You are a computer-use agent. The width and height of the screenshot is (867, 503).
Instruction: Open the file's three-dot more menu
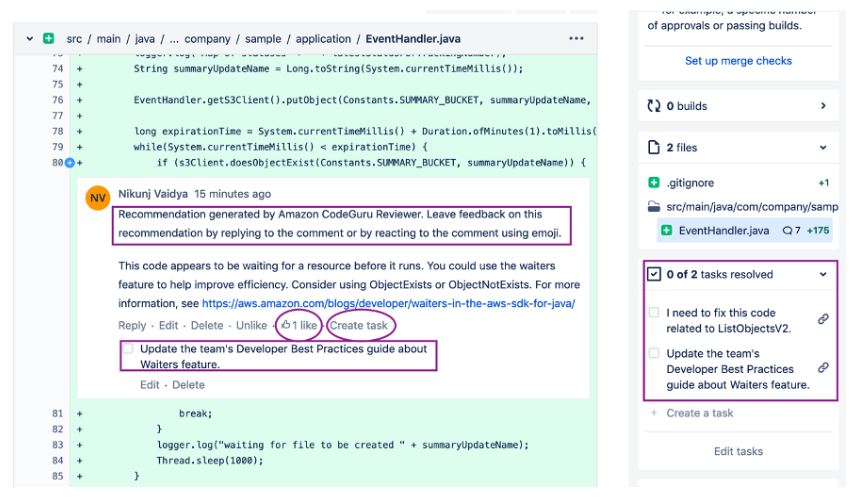click(575, 38)
